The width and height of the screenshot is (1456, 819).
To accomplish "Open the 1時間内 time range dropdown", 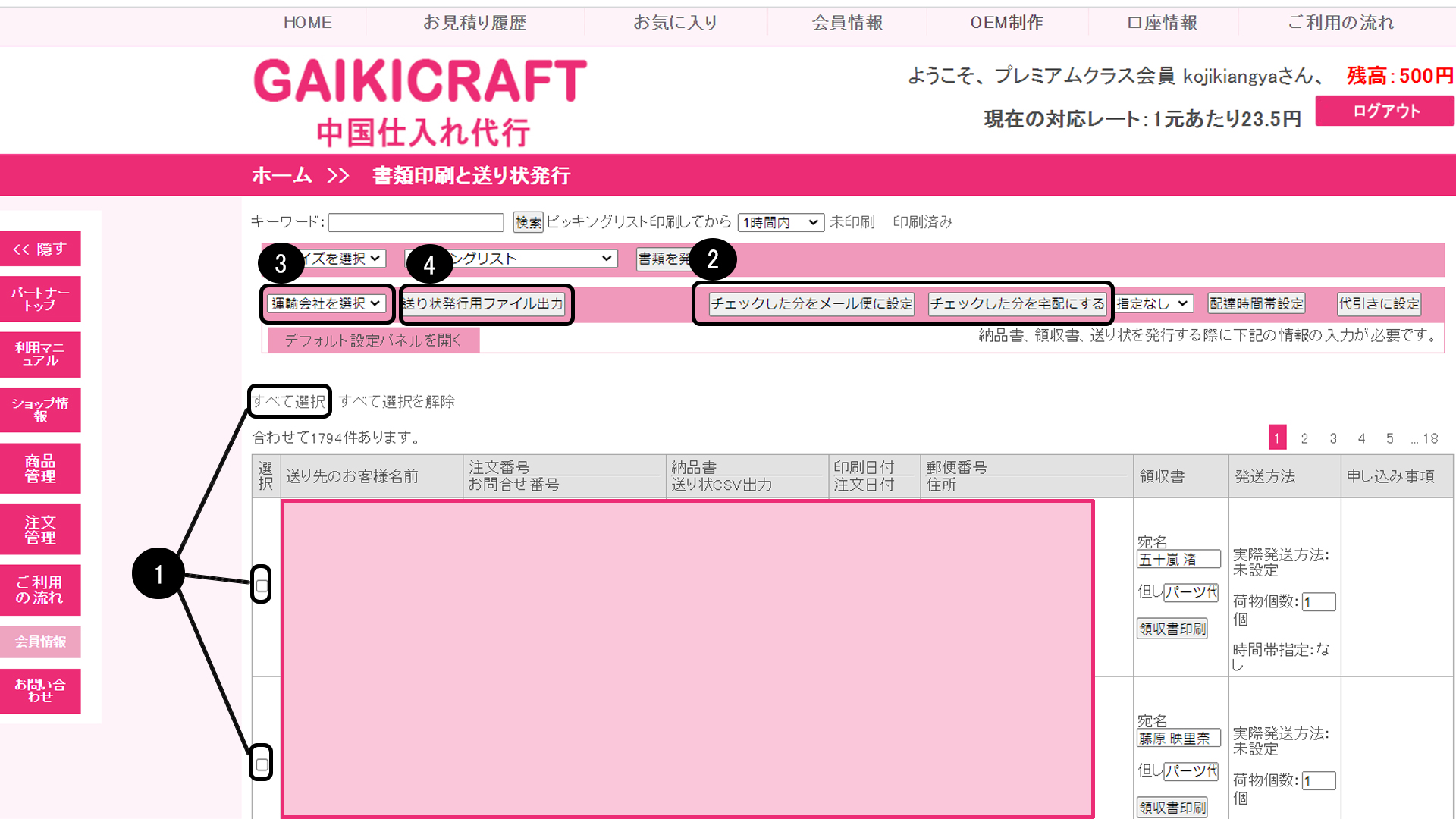I will click(780, 222).
